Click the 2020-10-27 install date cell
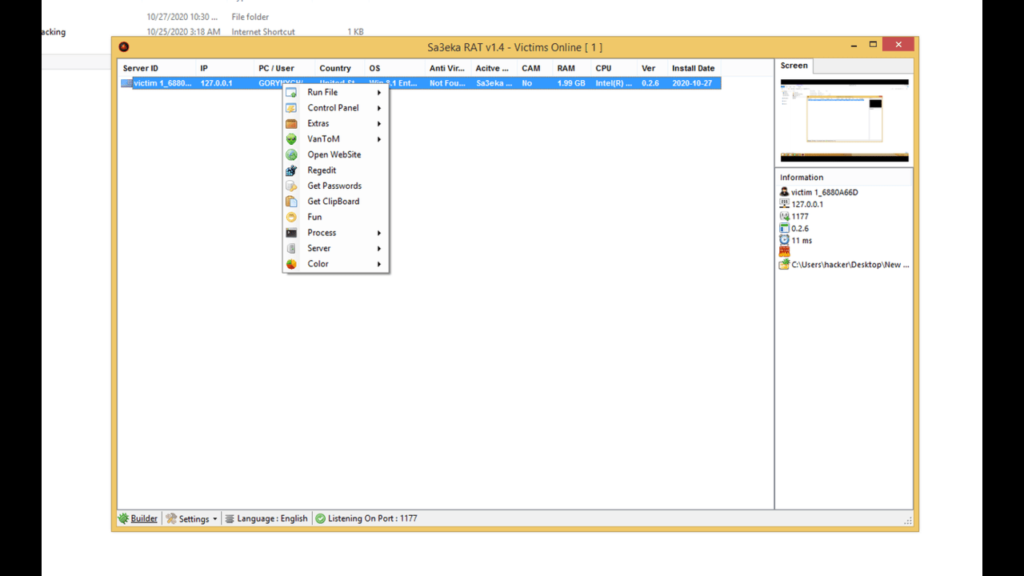 pos(692,83)
